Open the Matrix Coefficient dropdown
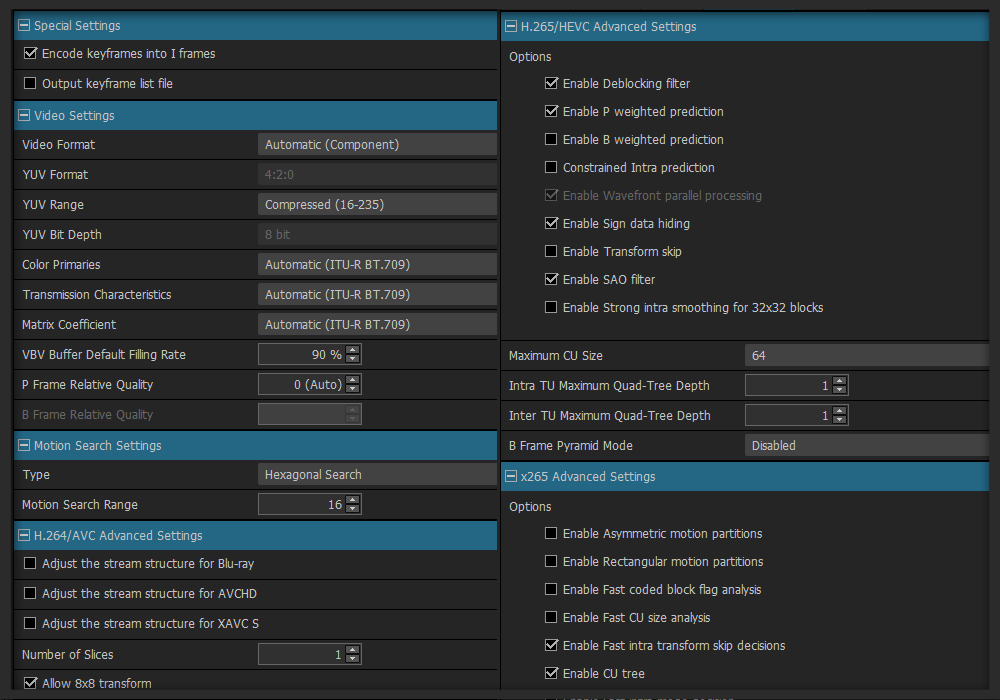 377,324
